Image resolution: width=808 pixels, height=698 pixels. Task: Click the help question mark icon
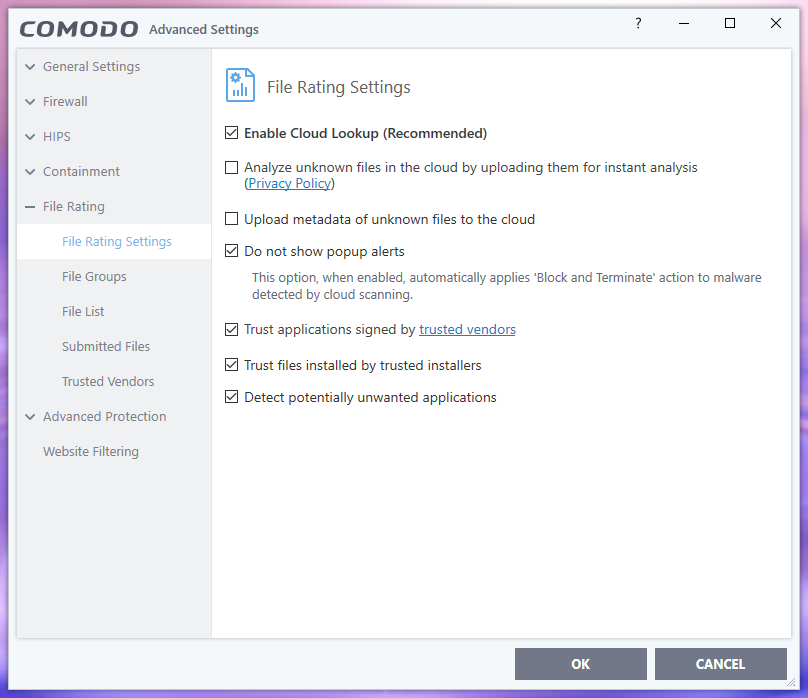point(638,24)
